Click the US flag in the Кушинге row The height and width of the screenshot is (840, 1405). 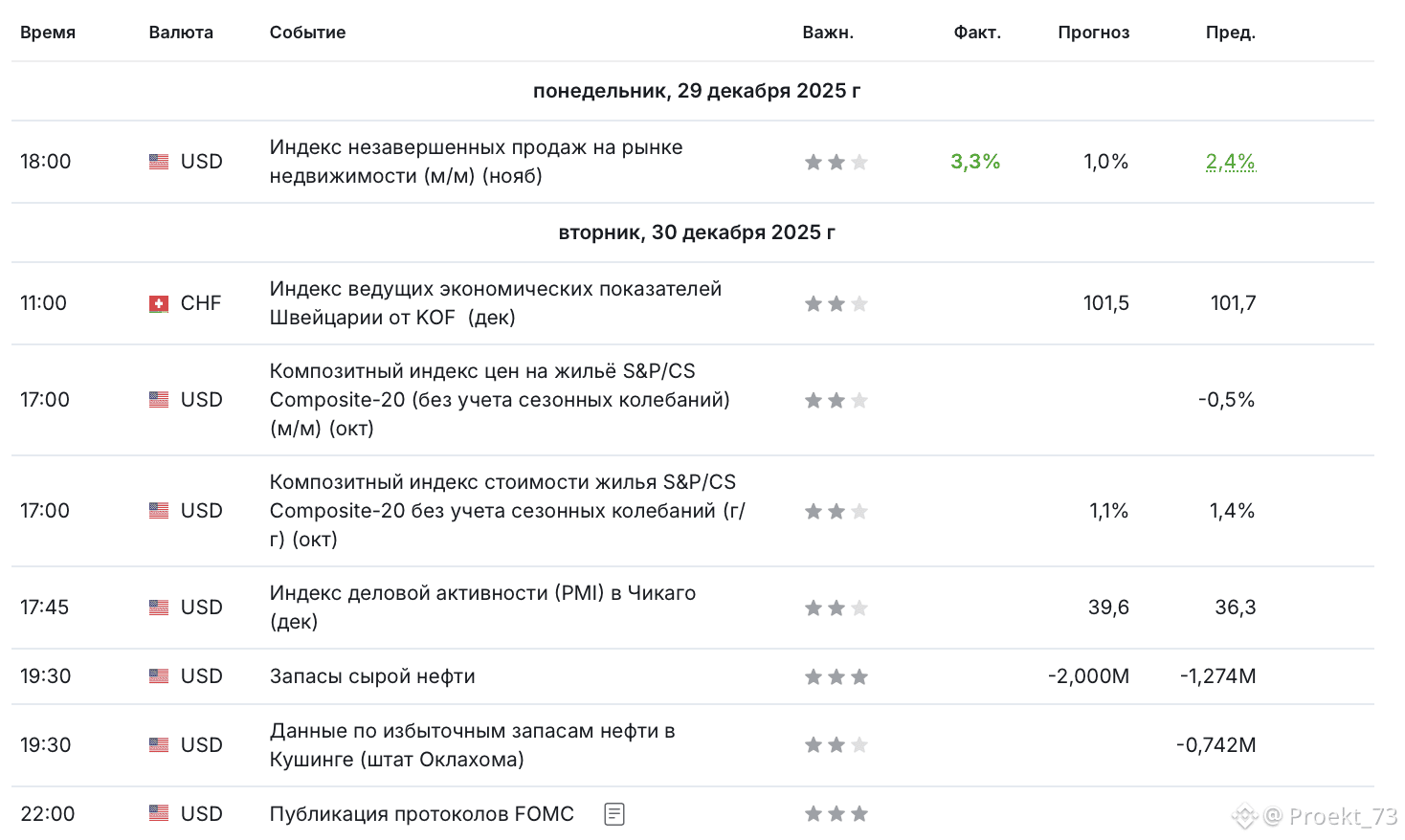tap(159, 745)
